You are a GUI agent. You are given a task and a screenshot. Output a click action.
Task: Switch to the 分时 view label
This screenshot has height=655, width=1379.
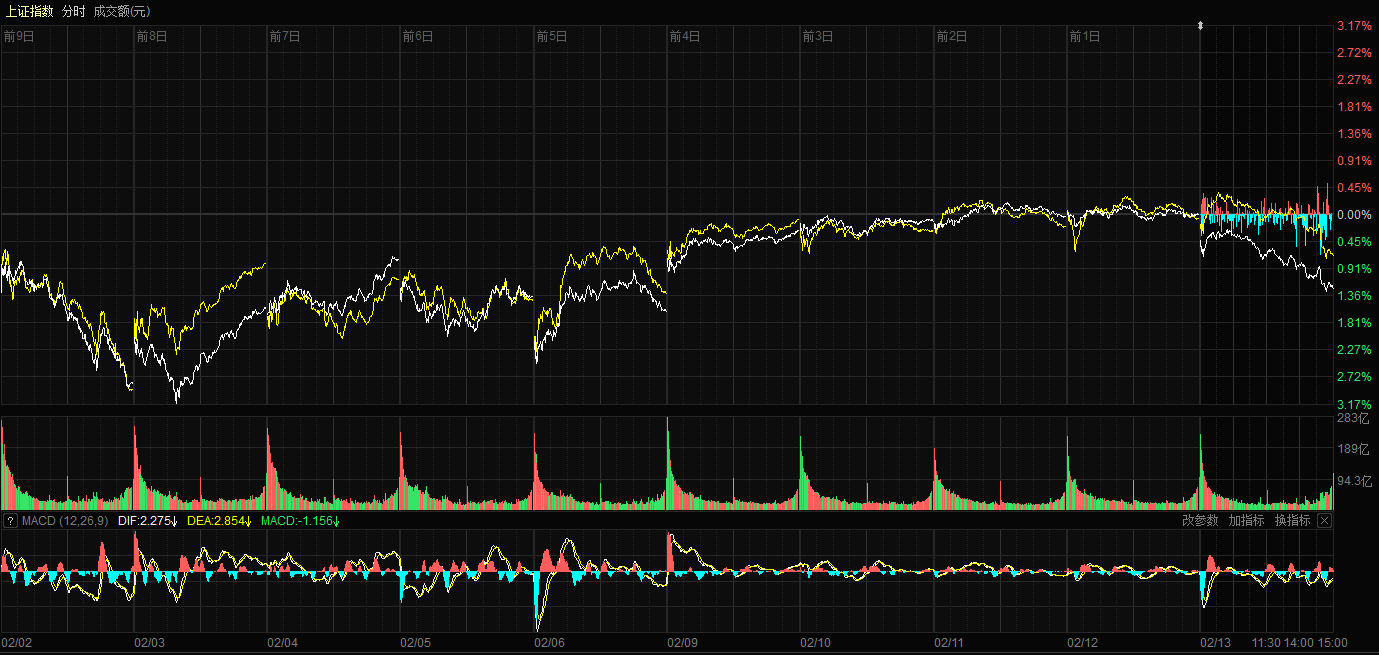73,11
